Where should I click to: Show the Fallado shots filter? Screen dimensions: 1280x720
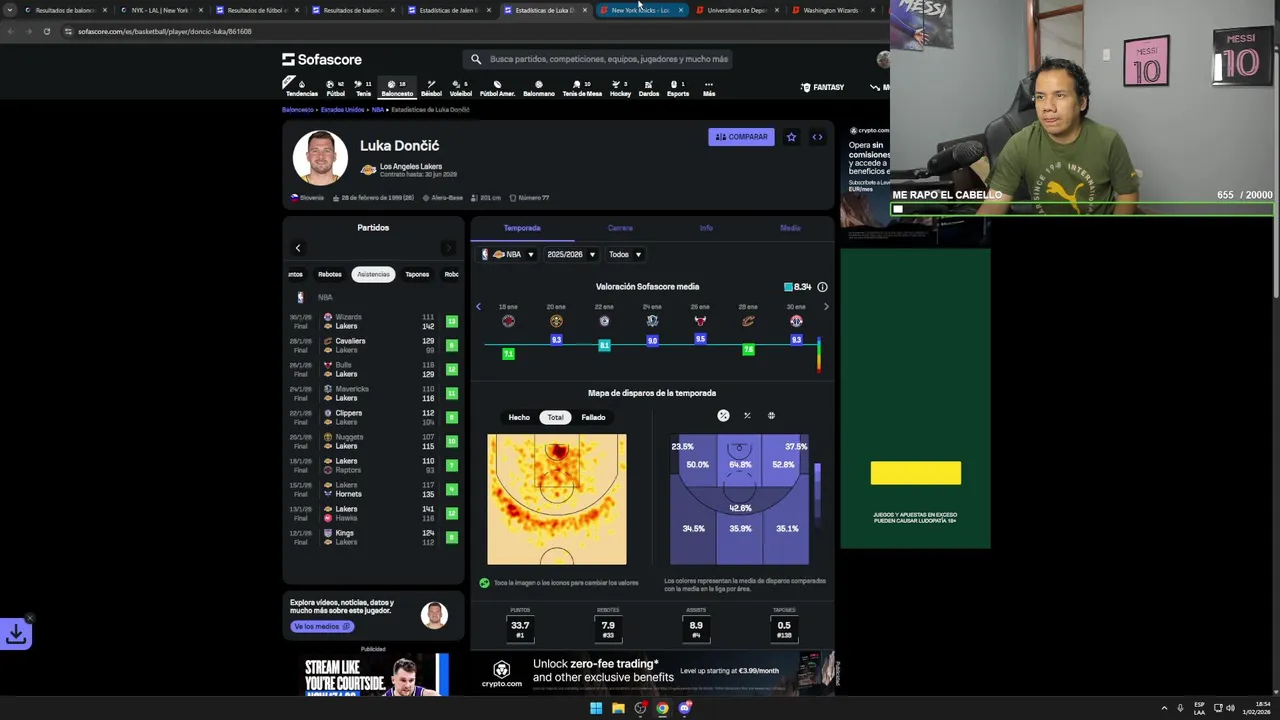tap(593, 417)
